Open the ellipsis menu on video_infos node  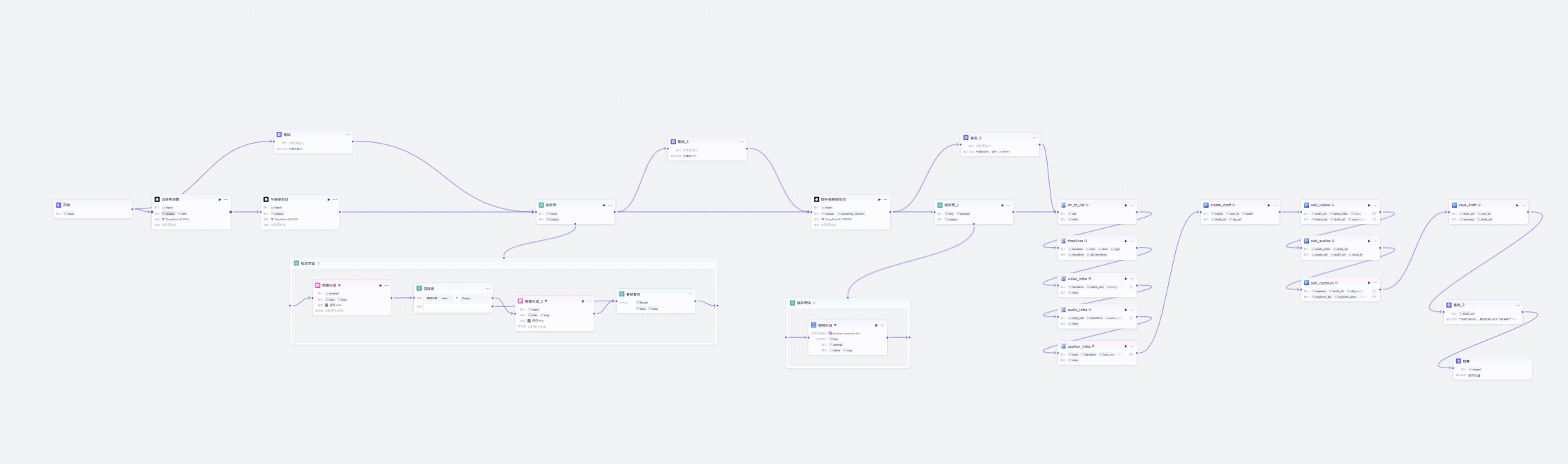coord(1132,279)
